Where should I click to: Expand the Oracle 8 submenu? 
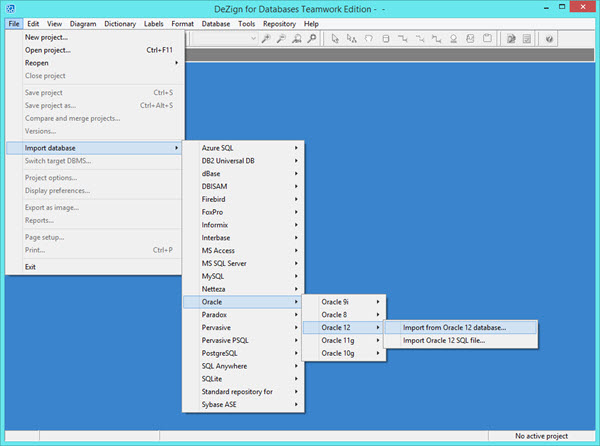(344, 315)
